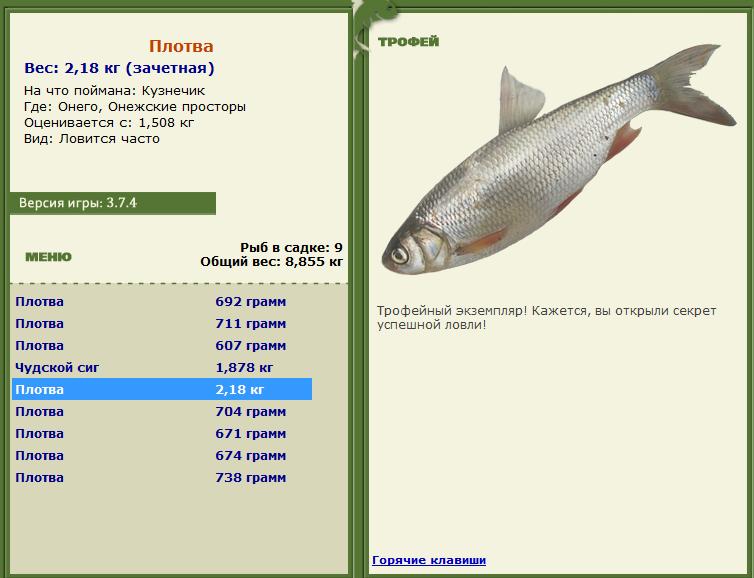The image size is (754, 578).
Task: Click the Трофейный экземпляр description text
Action: pyautogui.click(x=546, y=317)
